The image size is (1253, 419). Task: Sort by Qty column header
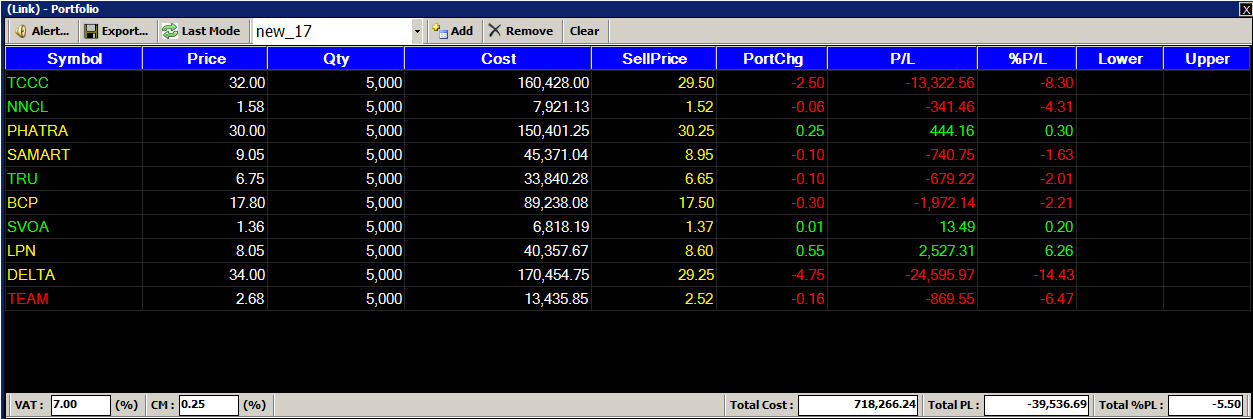(336, 58)
